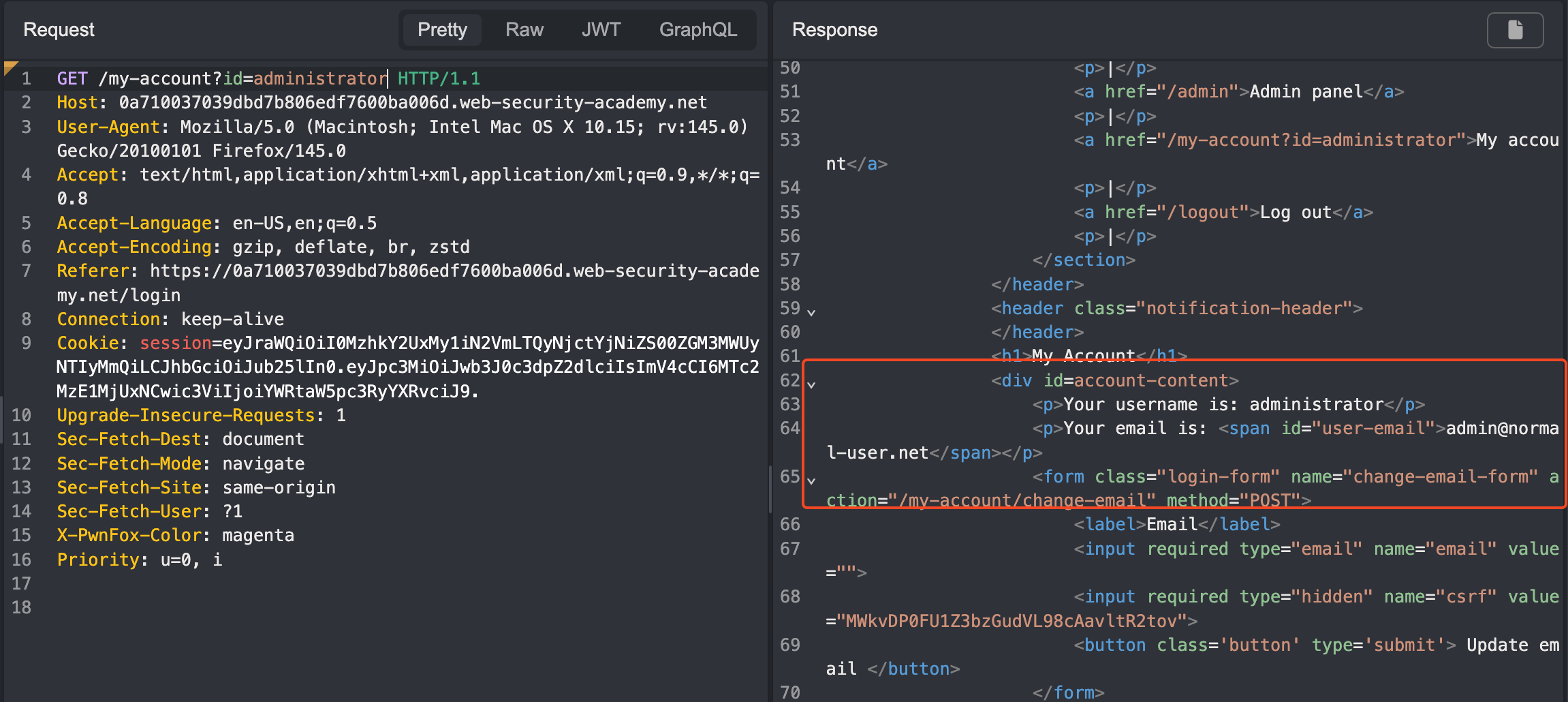Screen dimensions: 1568x702
Task: Click the X-PwnFox-Color magenta header
Action: coord(175,536)
